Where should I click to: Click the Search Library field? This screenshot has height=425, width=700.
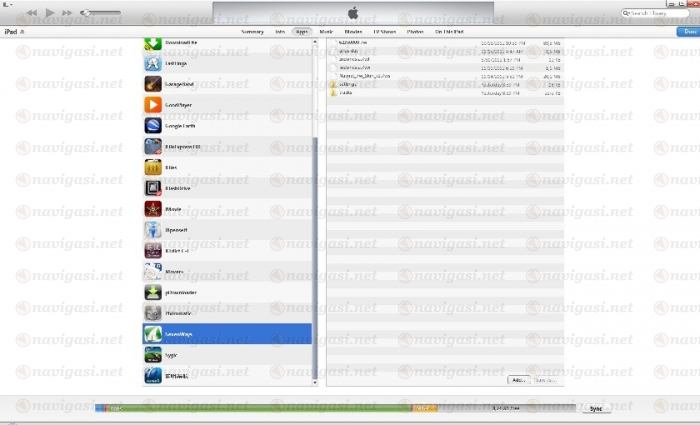[x=659, y=13]
